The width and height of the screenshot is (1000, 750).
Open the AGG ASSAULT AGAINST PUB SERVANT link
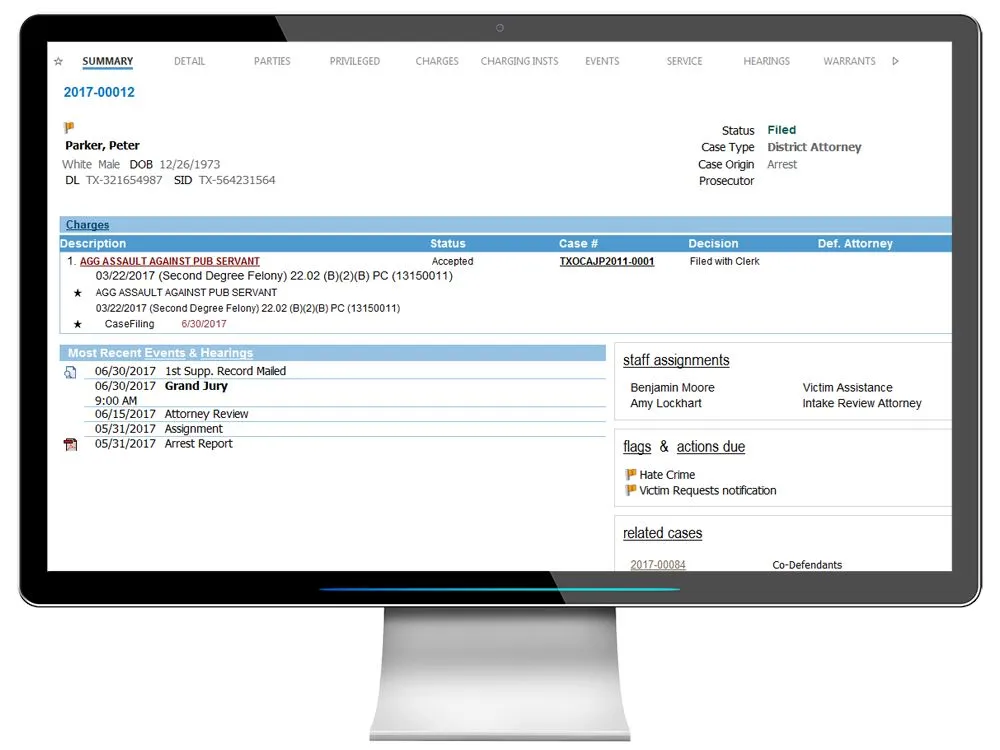tap(170, 262)
